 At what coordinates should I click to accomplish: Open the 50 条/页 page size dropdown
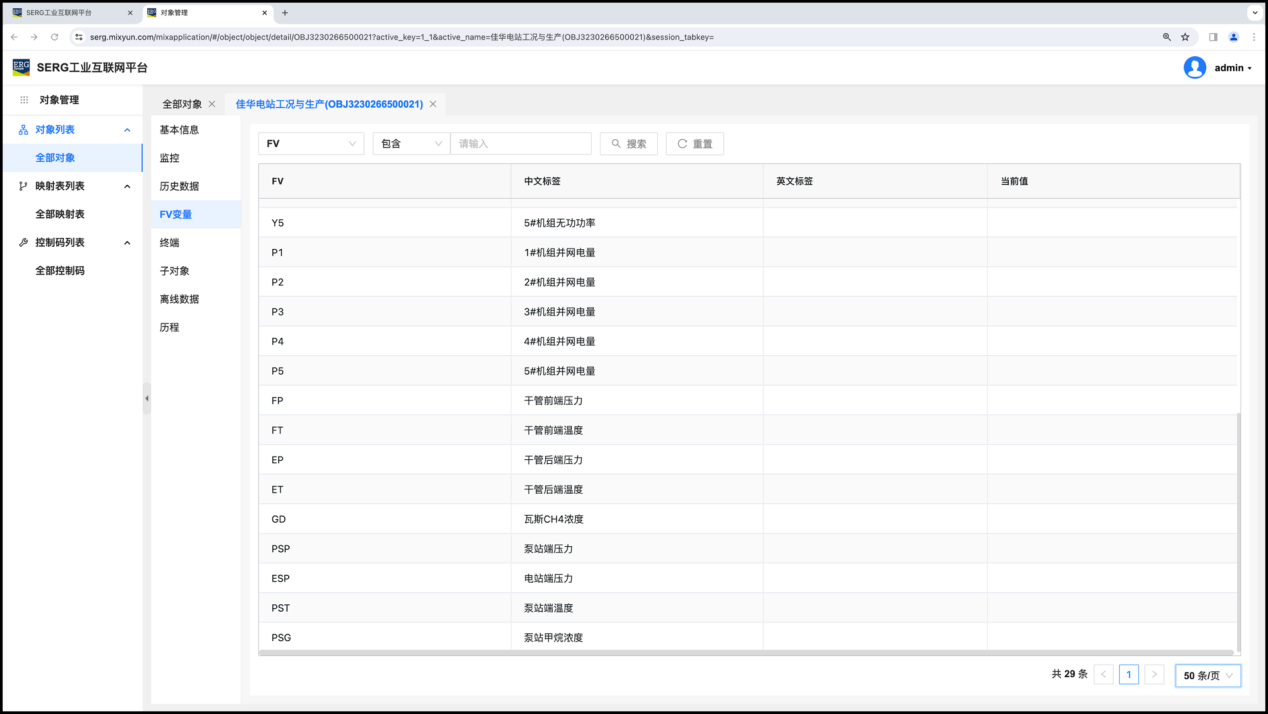(x=1208, y=675)
